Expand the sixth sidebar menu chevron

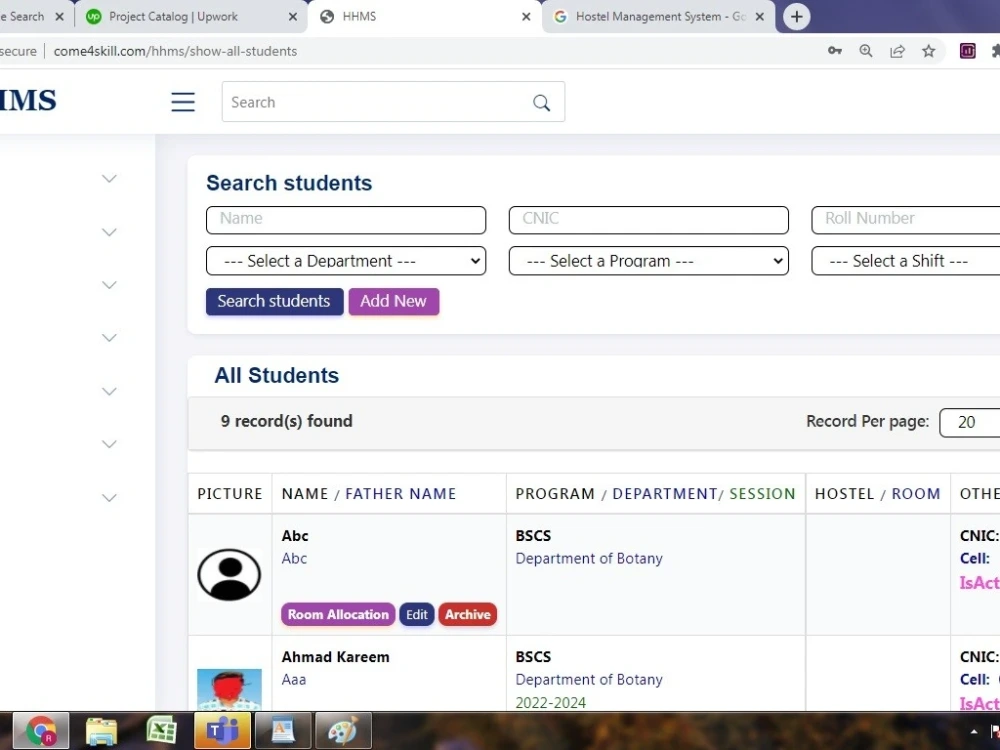[110, 445]
